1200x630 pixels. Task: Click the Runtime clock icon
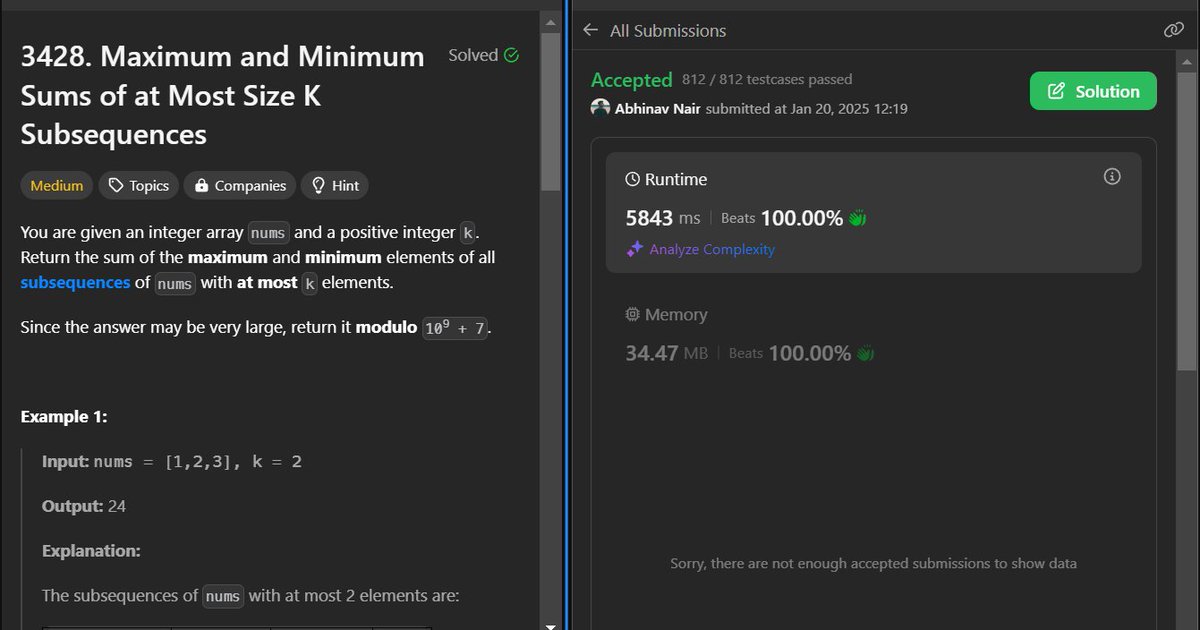tap(631, 179)
